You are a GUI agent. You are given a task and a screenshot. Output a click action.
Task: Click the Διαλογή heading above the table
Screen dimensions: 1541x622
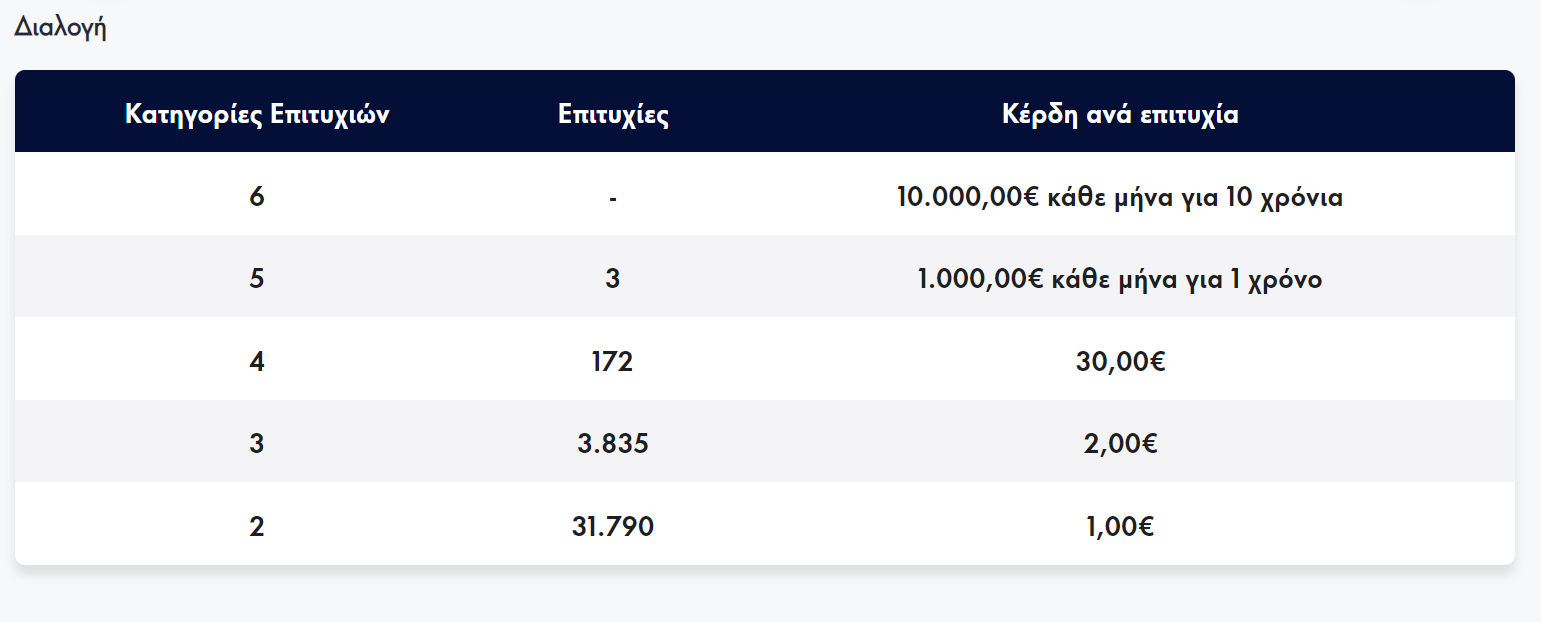pos(60,28)
